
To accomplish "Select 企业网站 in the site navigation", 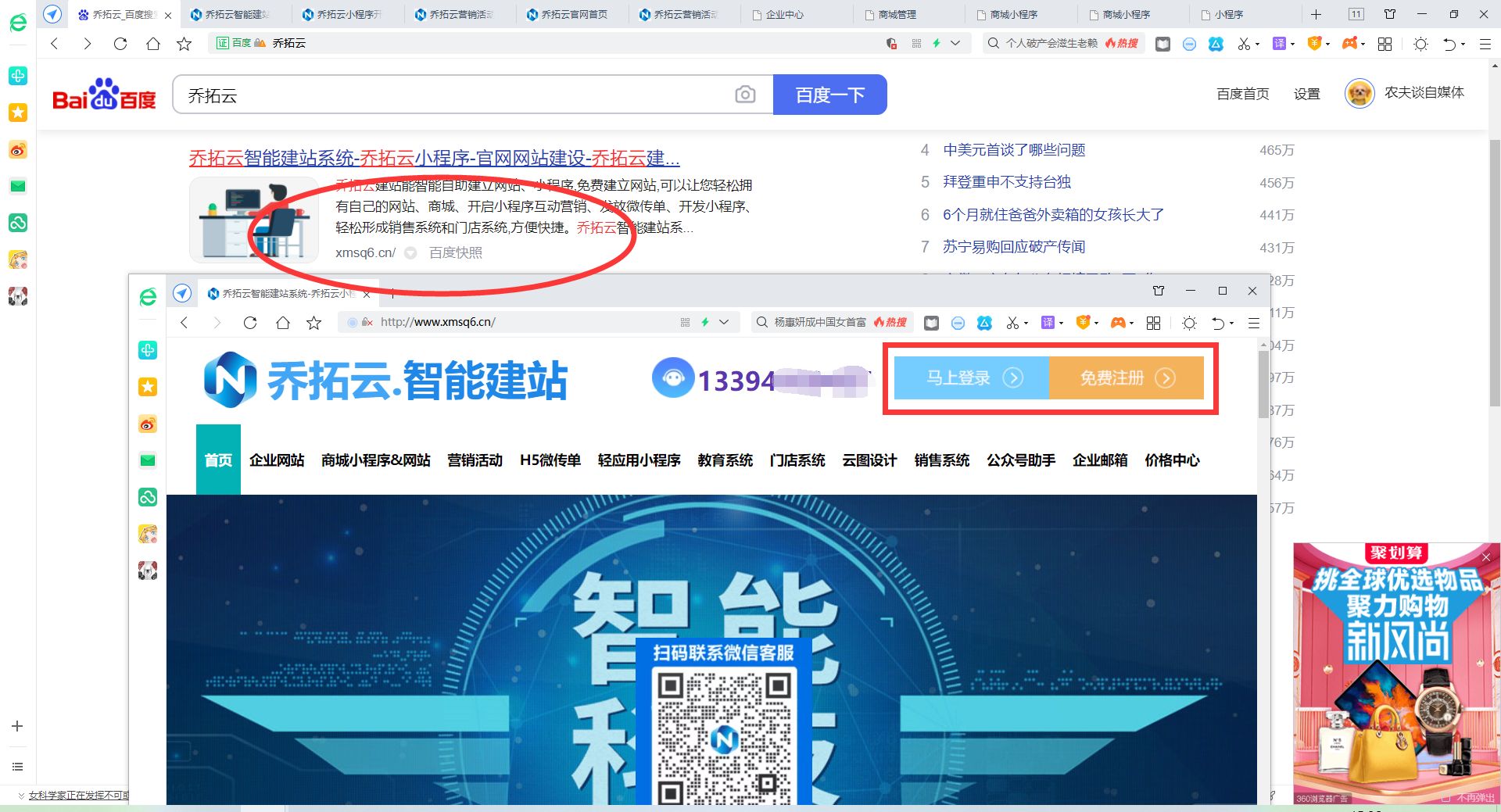I will coord(277,460).
